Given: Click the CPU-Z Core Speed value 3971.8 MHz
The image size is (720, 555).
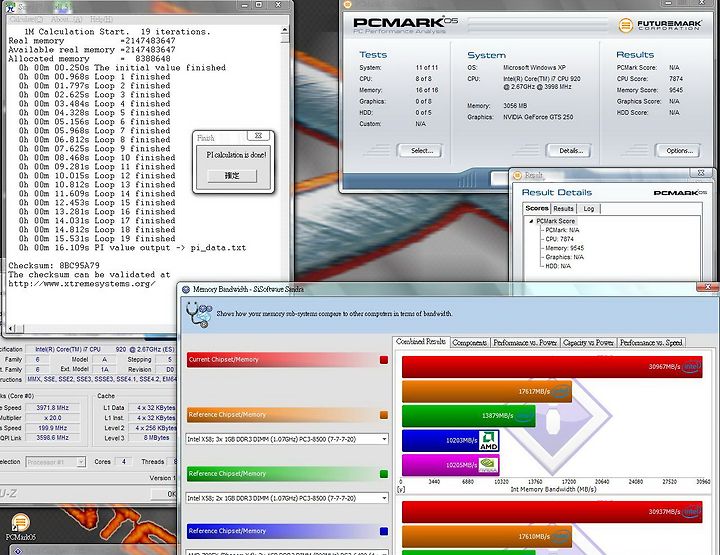Looking at the screenshot, I should [52, 408].
